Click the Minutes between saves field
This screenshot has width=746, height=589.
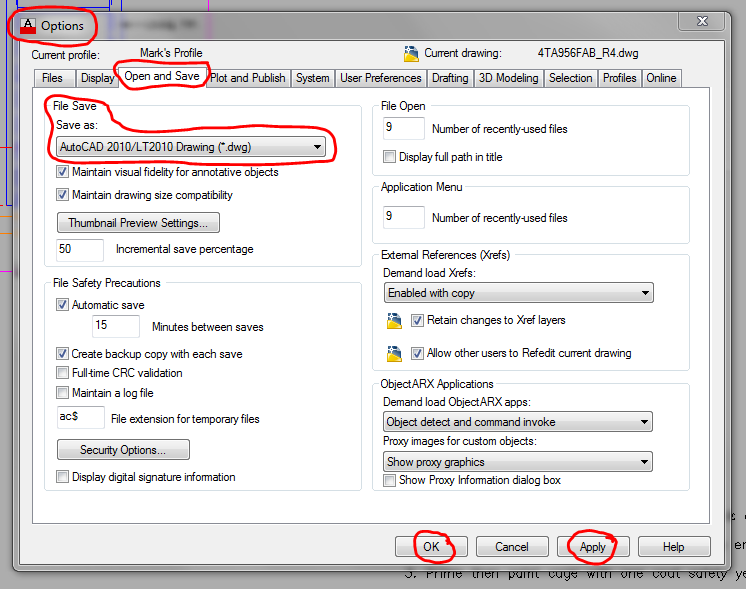click(116, 326)
